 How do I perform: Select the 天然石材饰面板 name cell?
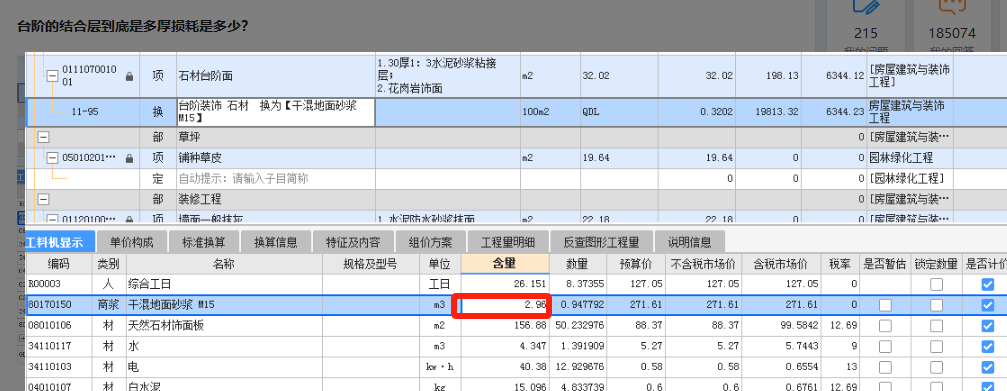coord(224,326)
